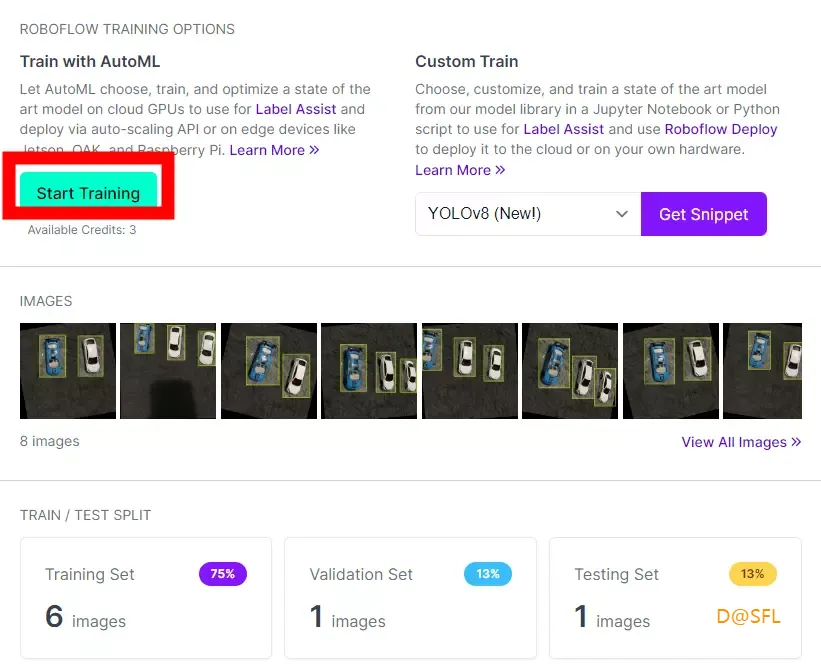
Task: Open Learn More link under Custom Train
Action: (x=460, y=170)
